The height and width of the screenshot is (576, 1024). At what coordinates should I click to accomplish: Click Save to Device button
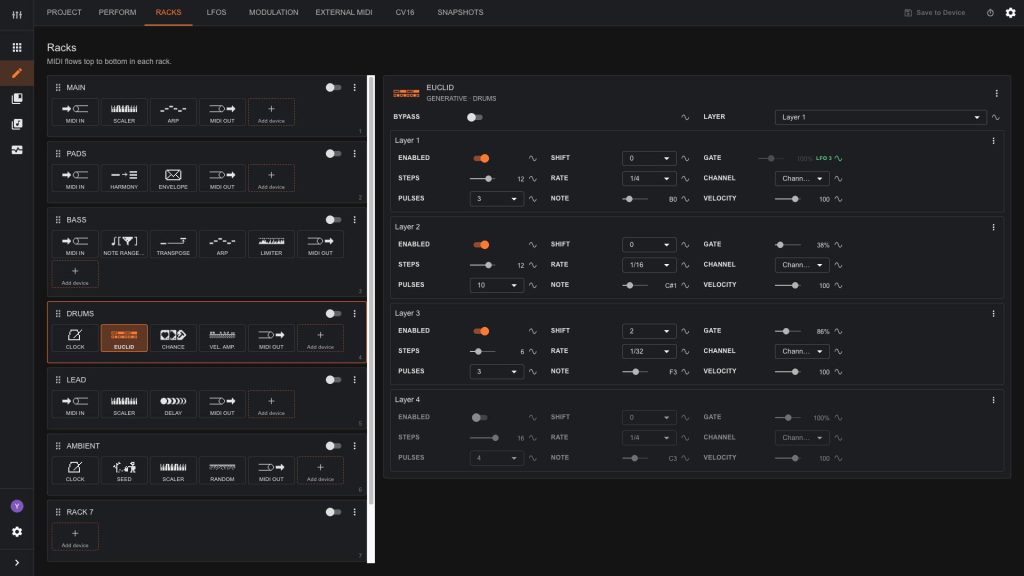pyautogui.click(x=935, y=12)
